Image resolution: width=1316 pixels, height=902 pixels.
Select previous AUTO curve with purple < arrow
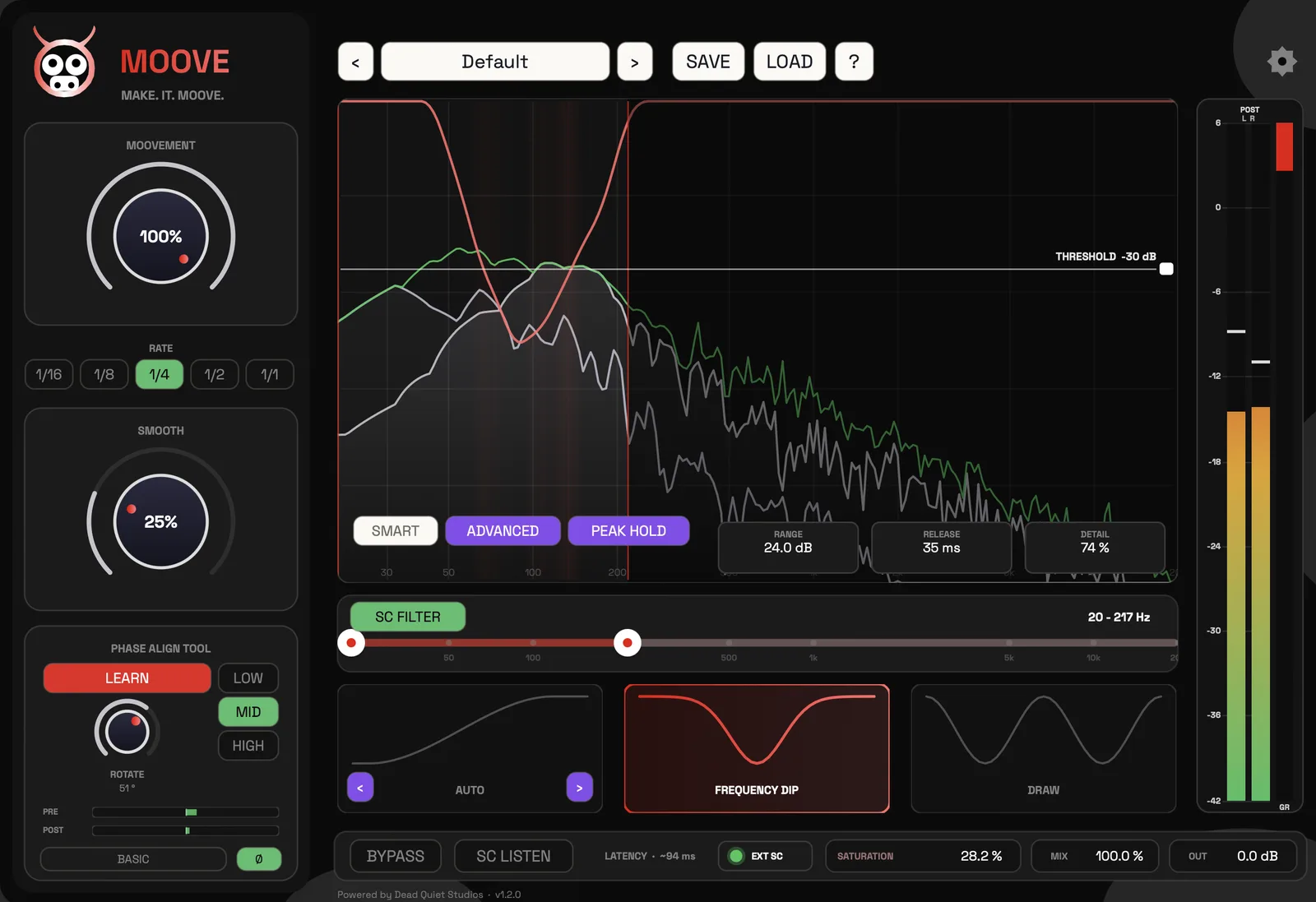pos(360,788)
